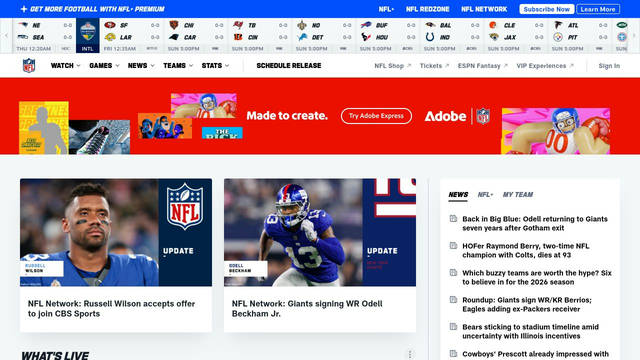Click the Saints team logo in scorestrip
Screen dimensions: 640x360
click(302, 25)
